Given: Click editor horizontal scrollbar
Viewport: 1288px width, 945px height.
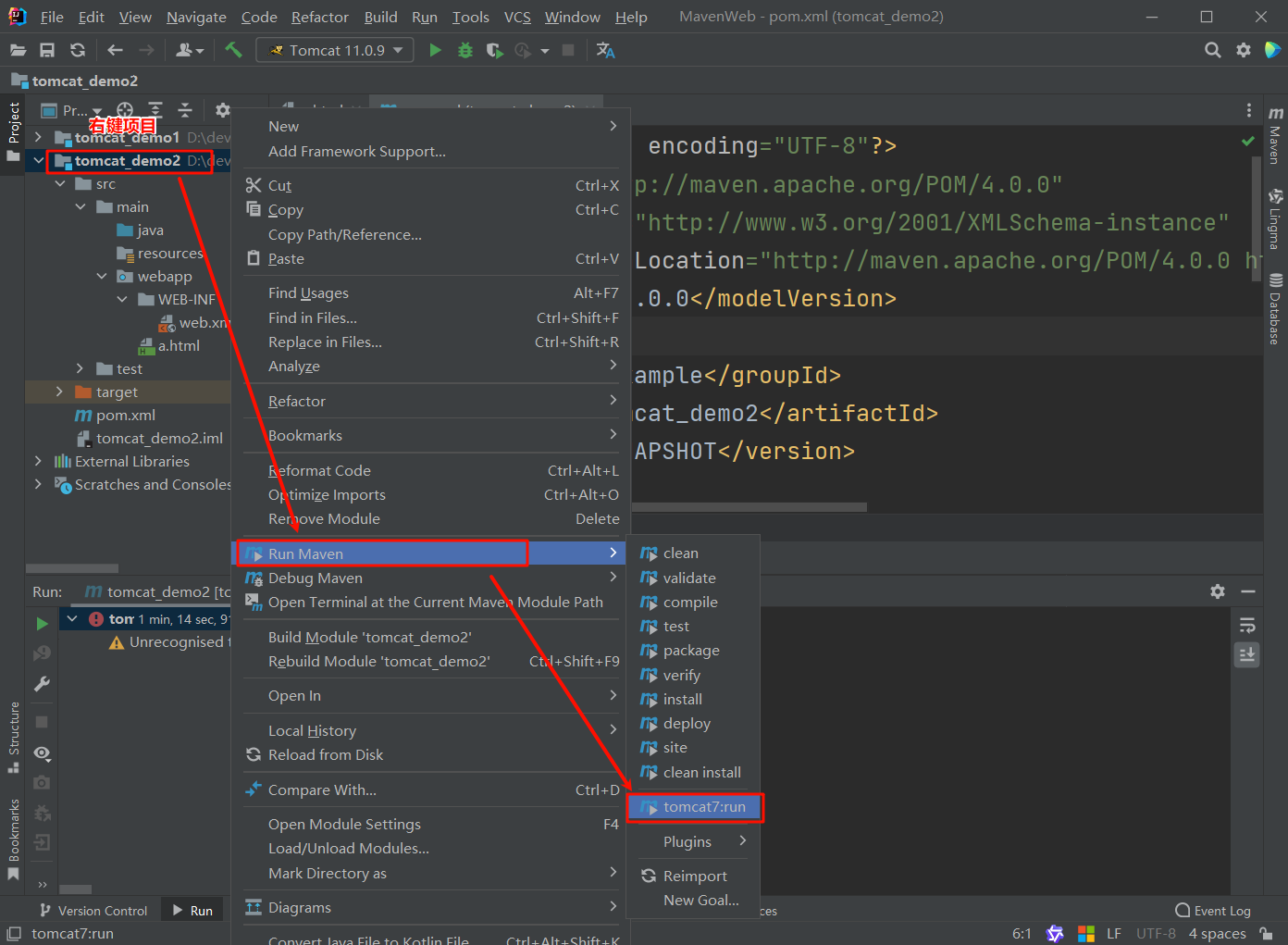Looking at the screenshot, I should (x=749, y=507).
